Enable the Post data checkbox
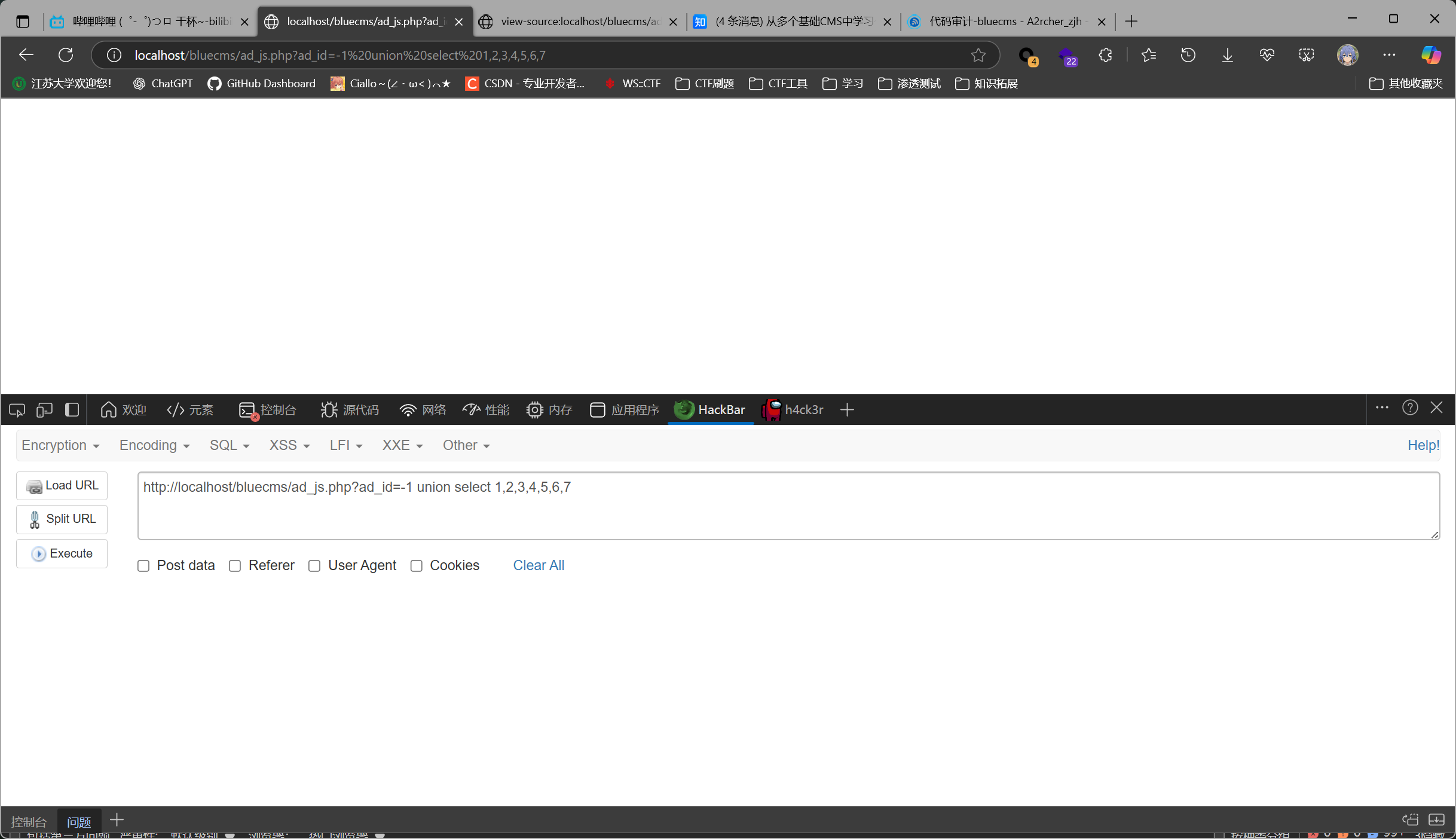The width and height of the screenshot is (1456, 839). point(143,566)
